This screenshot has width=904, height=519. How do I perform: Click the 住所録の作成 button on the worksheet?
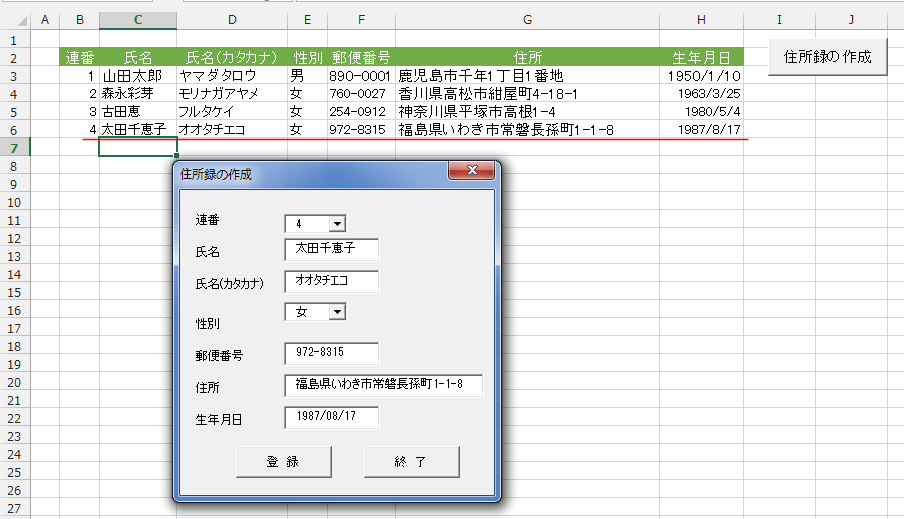pyautogui.click(x=827, y=57)
